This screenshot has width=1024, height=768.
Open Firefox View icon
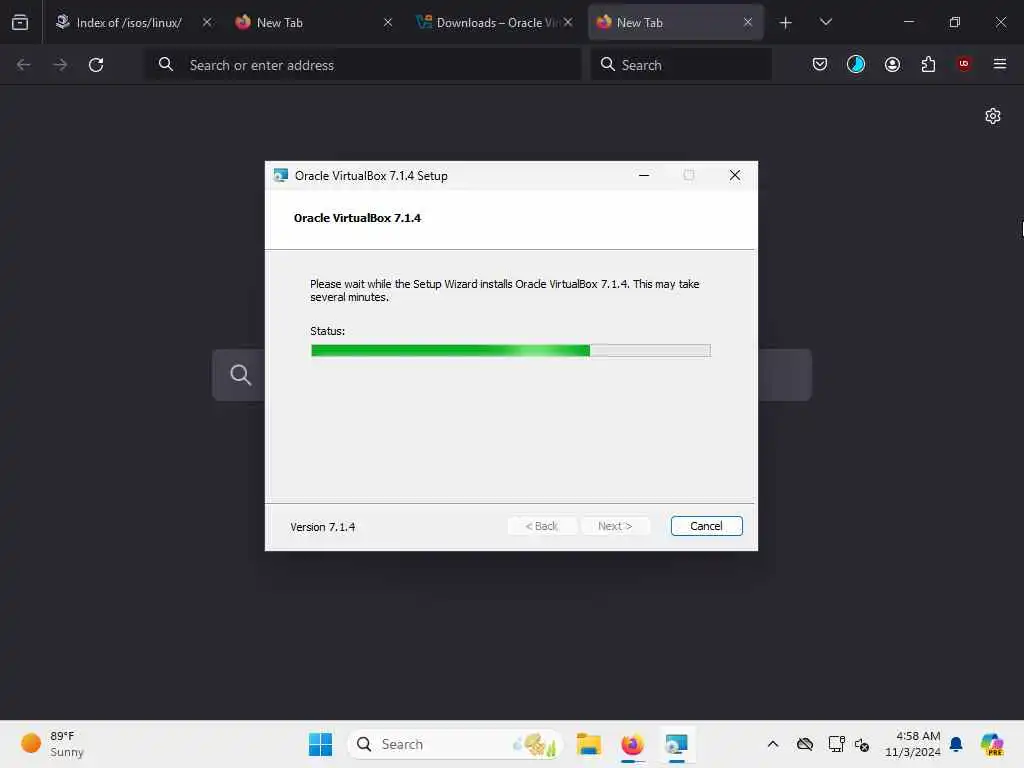20,23
